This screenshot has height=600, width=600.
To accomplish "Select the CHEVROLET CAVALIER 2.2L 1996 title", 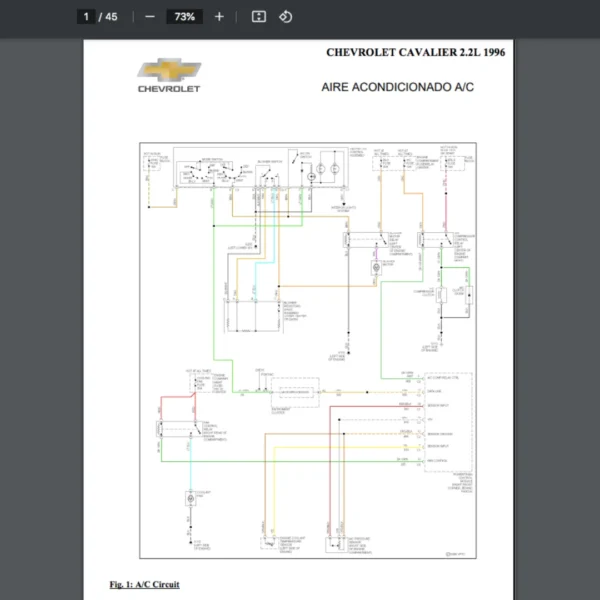I will coord(415,52).
